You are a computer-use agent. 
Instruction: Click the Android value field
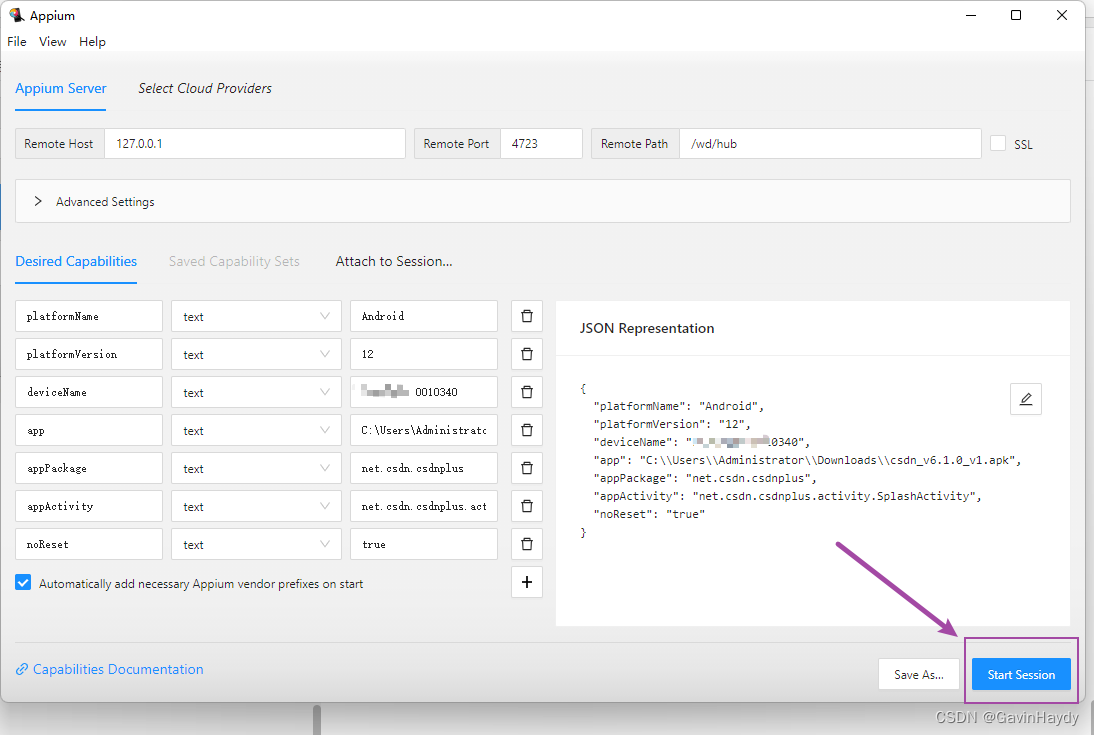tap(424, 316)
